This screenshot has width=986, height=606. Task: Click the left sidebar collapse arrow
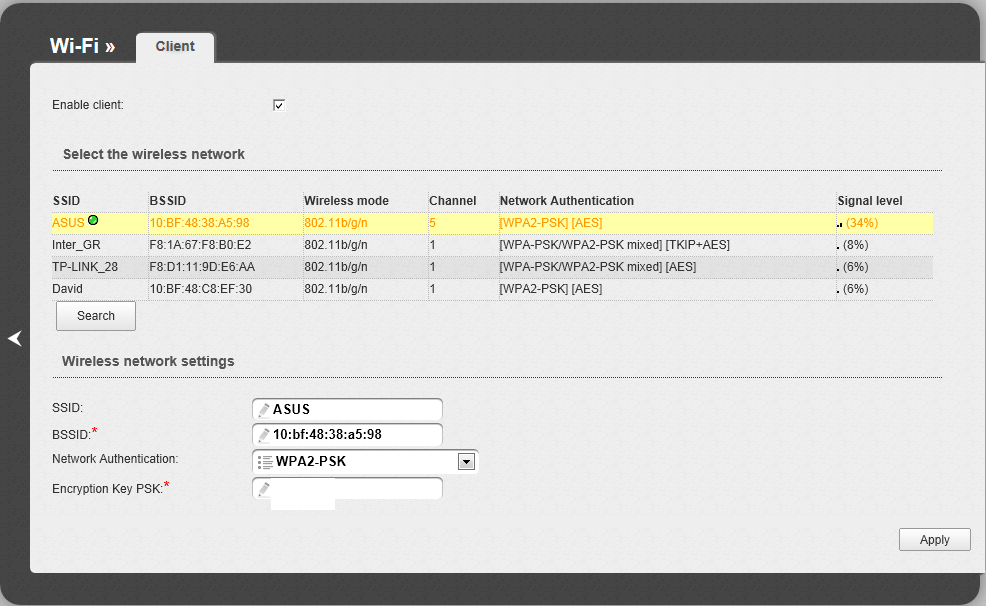pyautogui.click(x=14, y=339)
